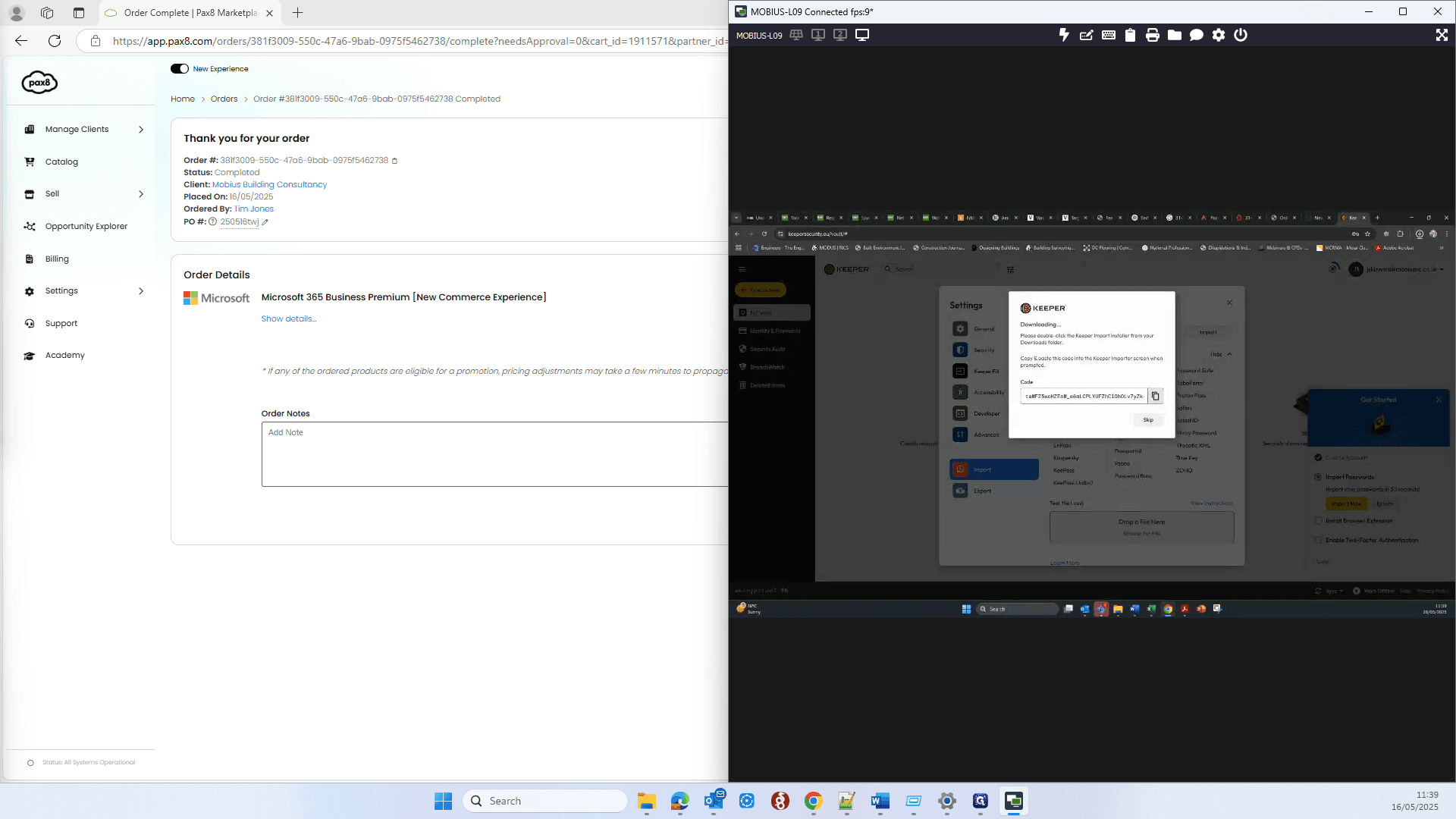Check Enable Two-Factor Authentication in Keeper

[1317, 541]
